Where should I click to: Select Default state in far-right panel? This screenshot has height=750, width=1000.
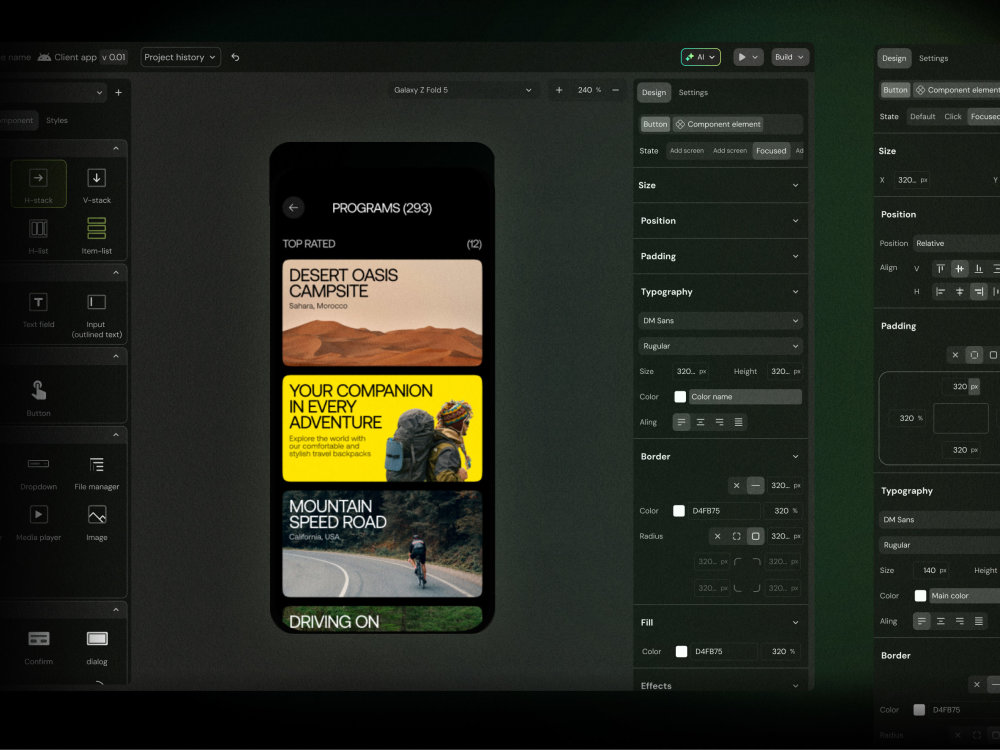coord(922,117)
